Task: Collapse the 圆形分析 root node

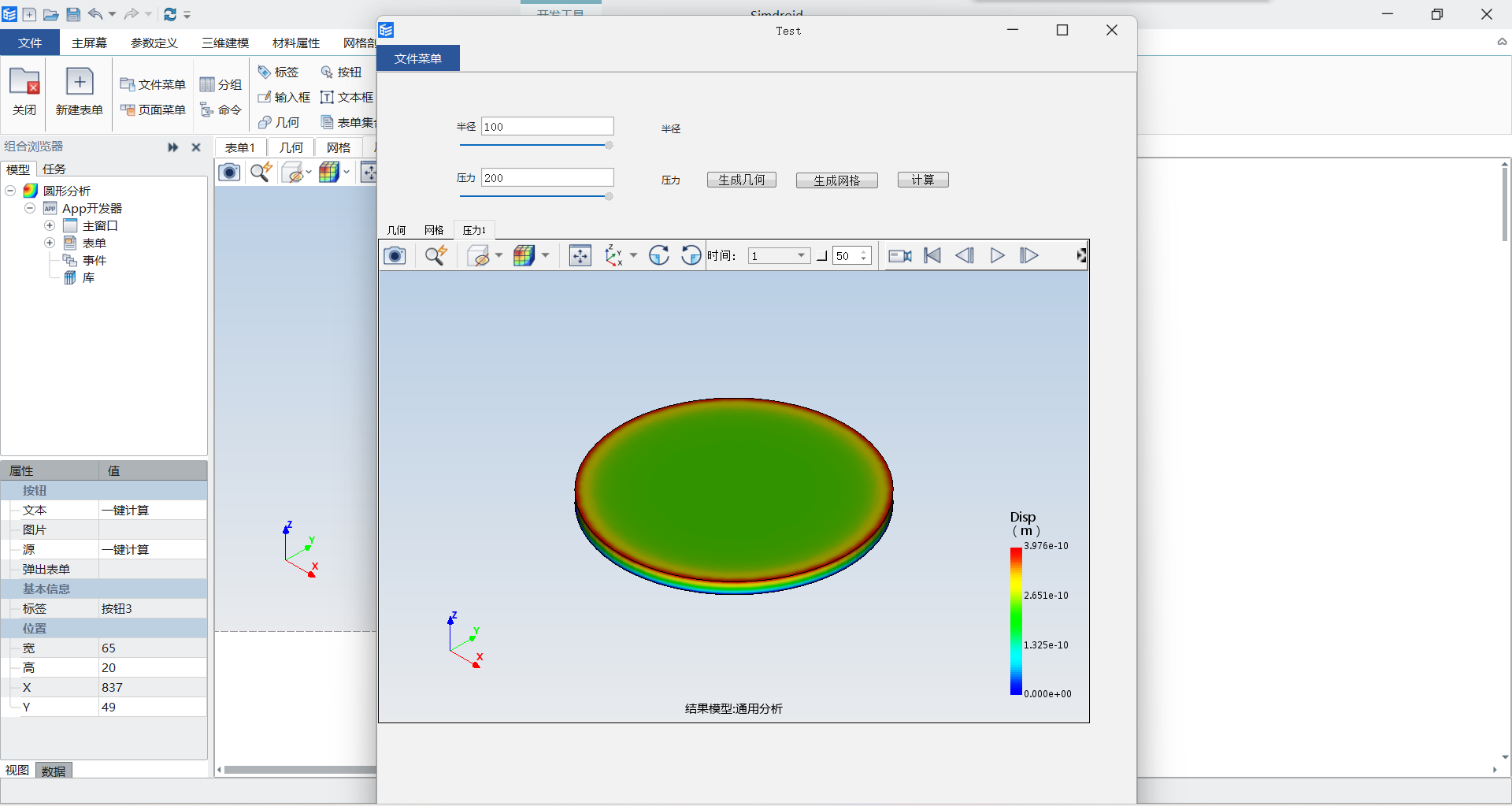Action: click(11, 191)
